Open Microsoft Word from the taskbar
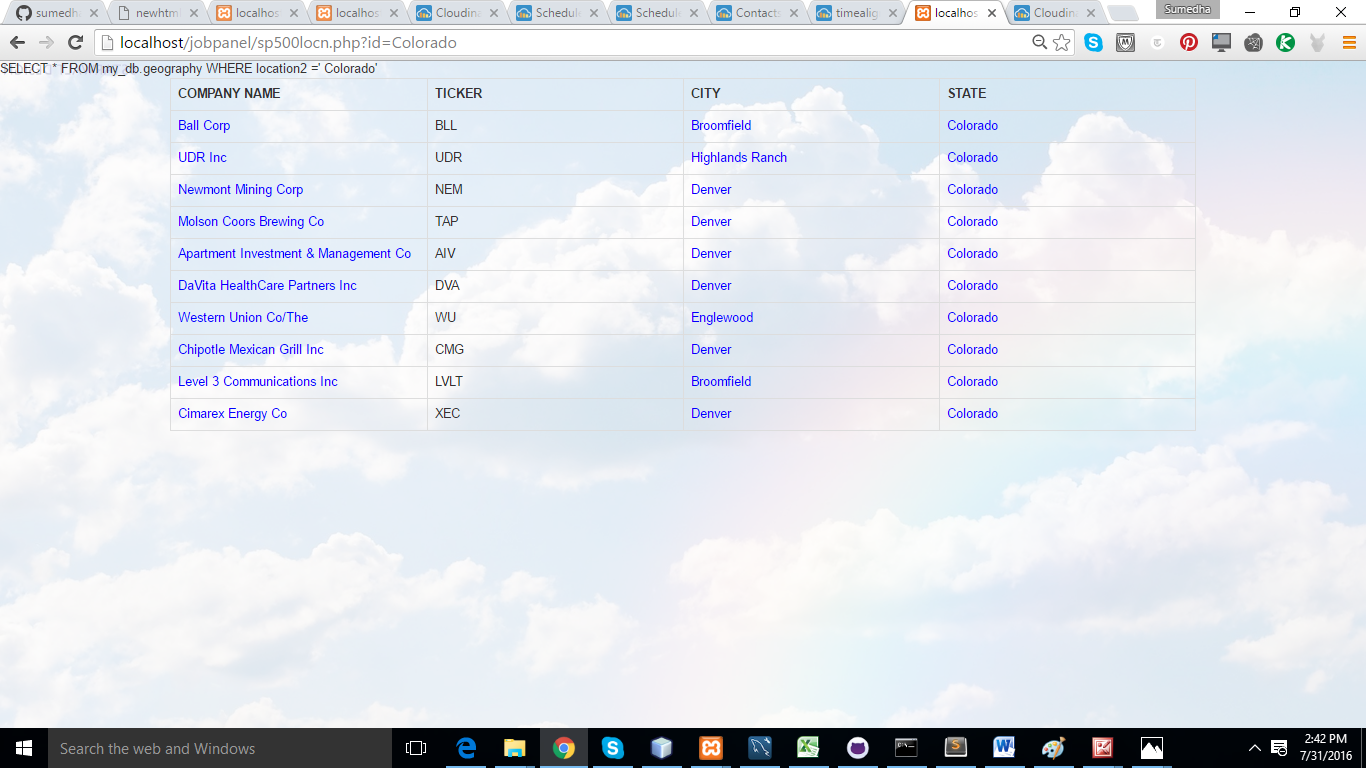 pyautogui.click(x=1004, y=748)
